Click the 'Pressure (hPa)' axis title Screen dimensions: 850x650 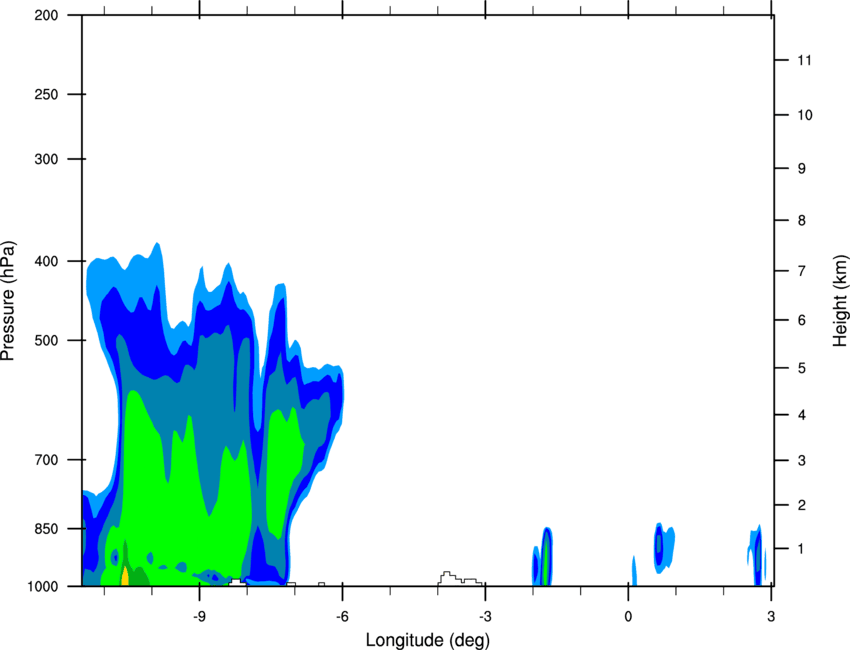(9, 301)
